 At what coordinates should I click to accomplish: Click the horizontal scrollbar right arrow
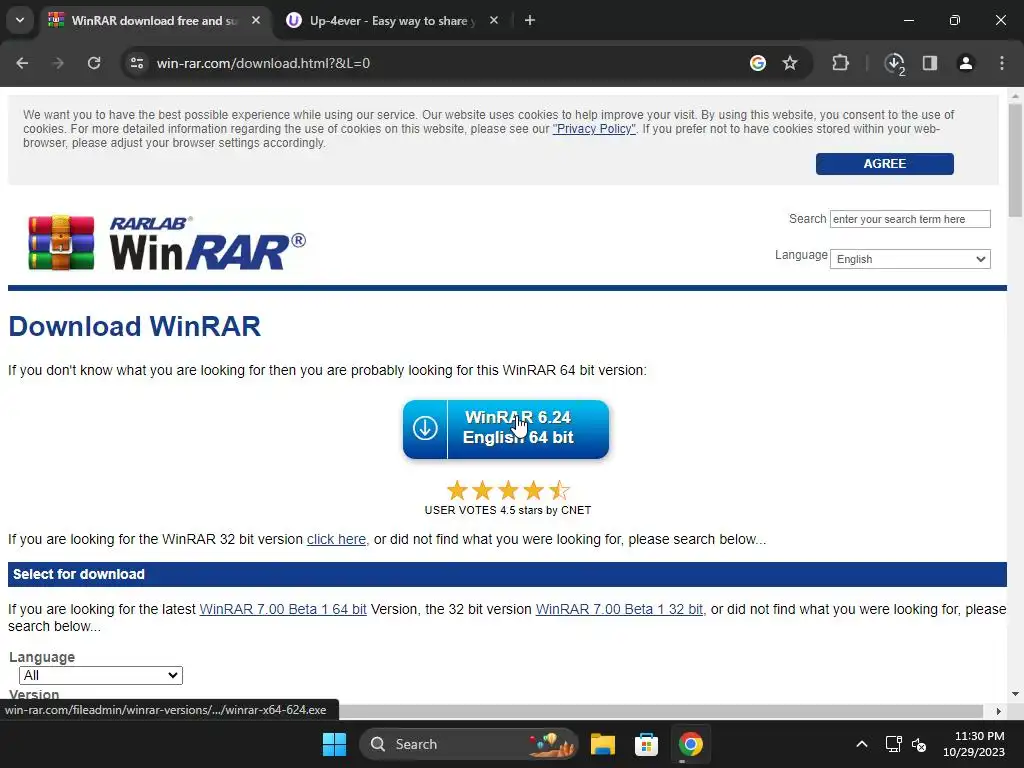point(999,711)
